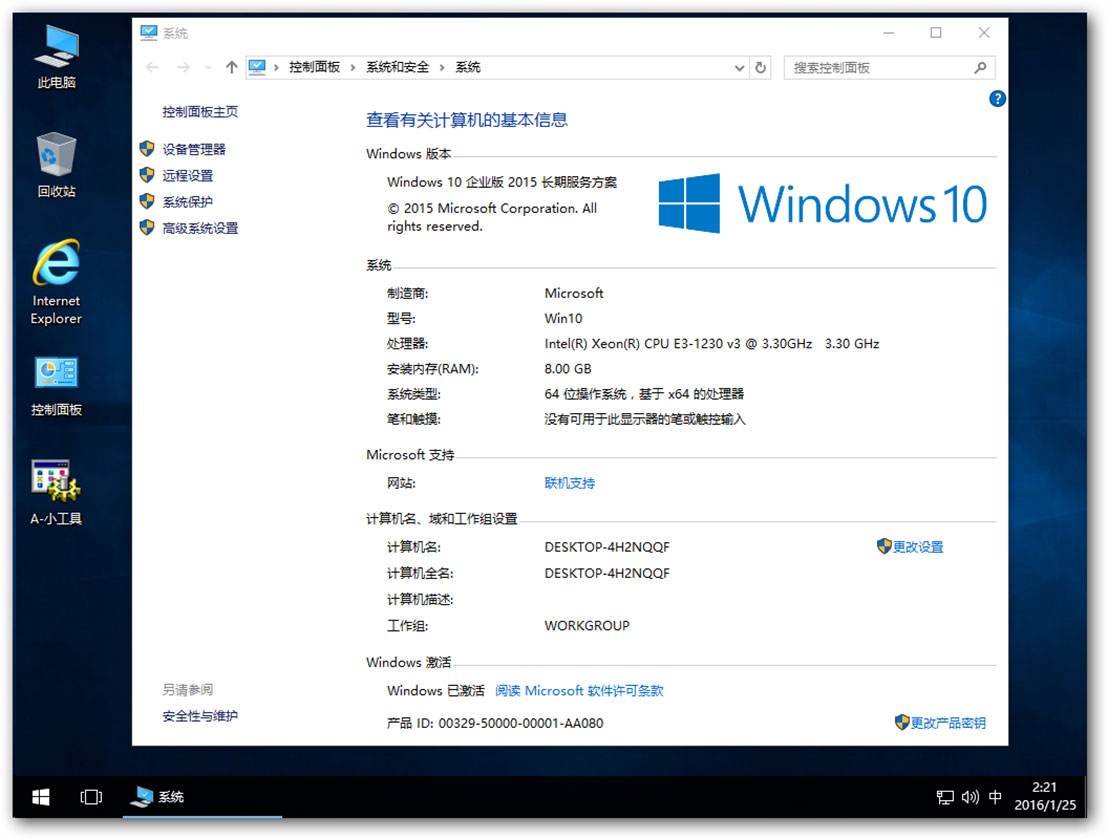
Task: Expand the address bar history dropdown
Action: click(x=739, y=68)
